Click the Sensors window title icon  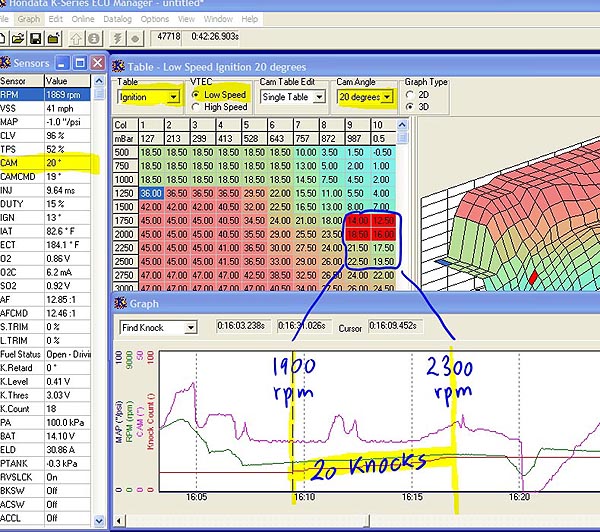click(x=5, y=62)
